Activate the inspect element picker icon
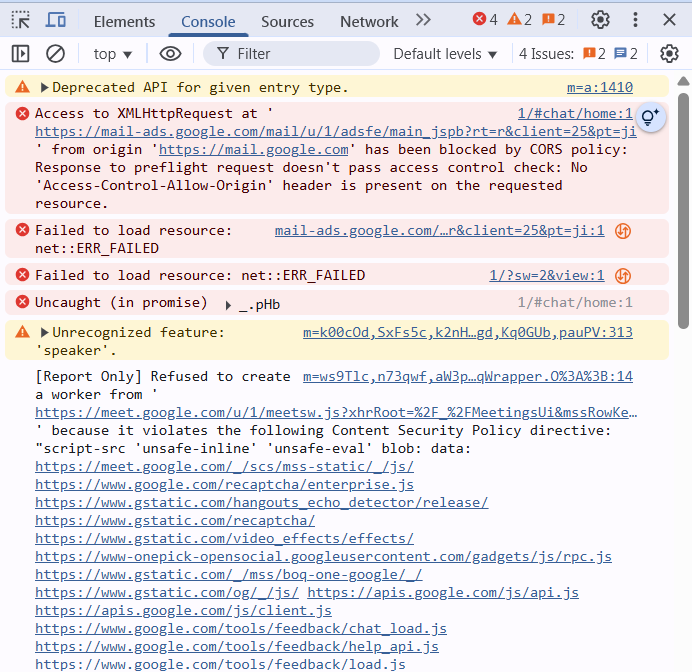The width and height of the screenshot is (692, 672). 20,20
